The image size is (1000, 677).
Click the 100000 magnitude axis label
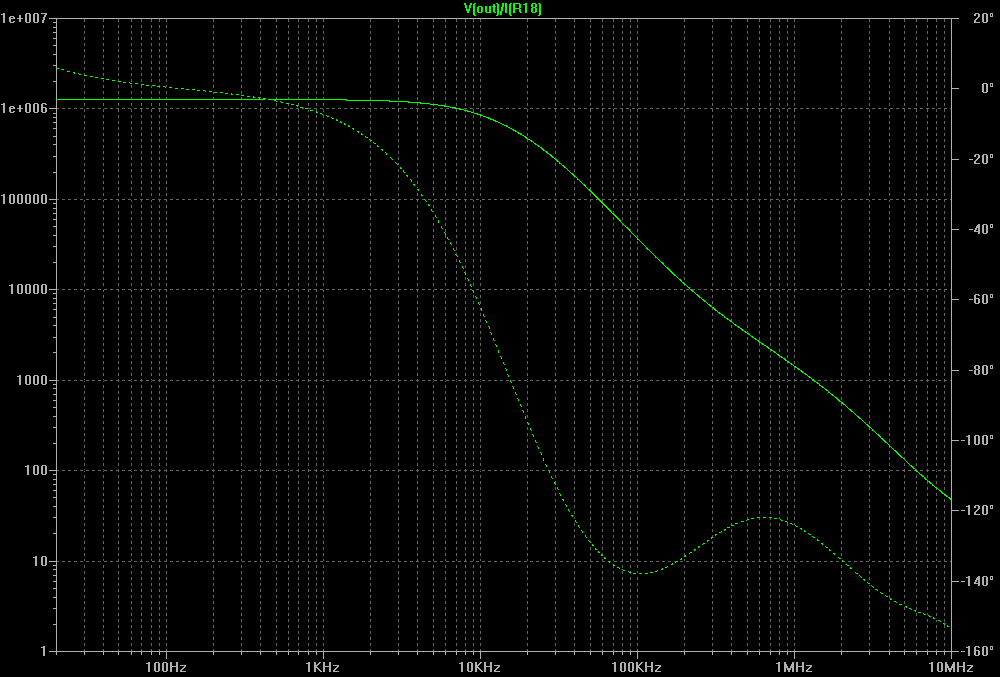[x=24, y=199]
